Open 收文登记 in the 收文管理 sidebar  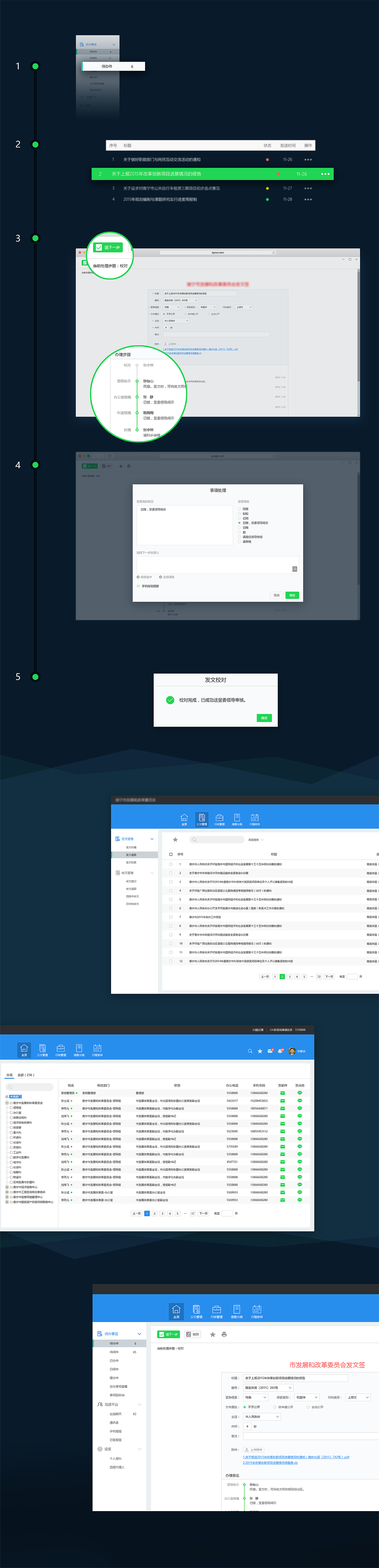(131, 881)
